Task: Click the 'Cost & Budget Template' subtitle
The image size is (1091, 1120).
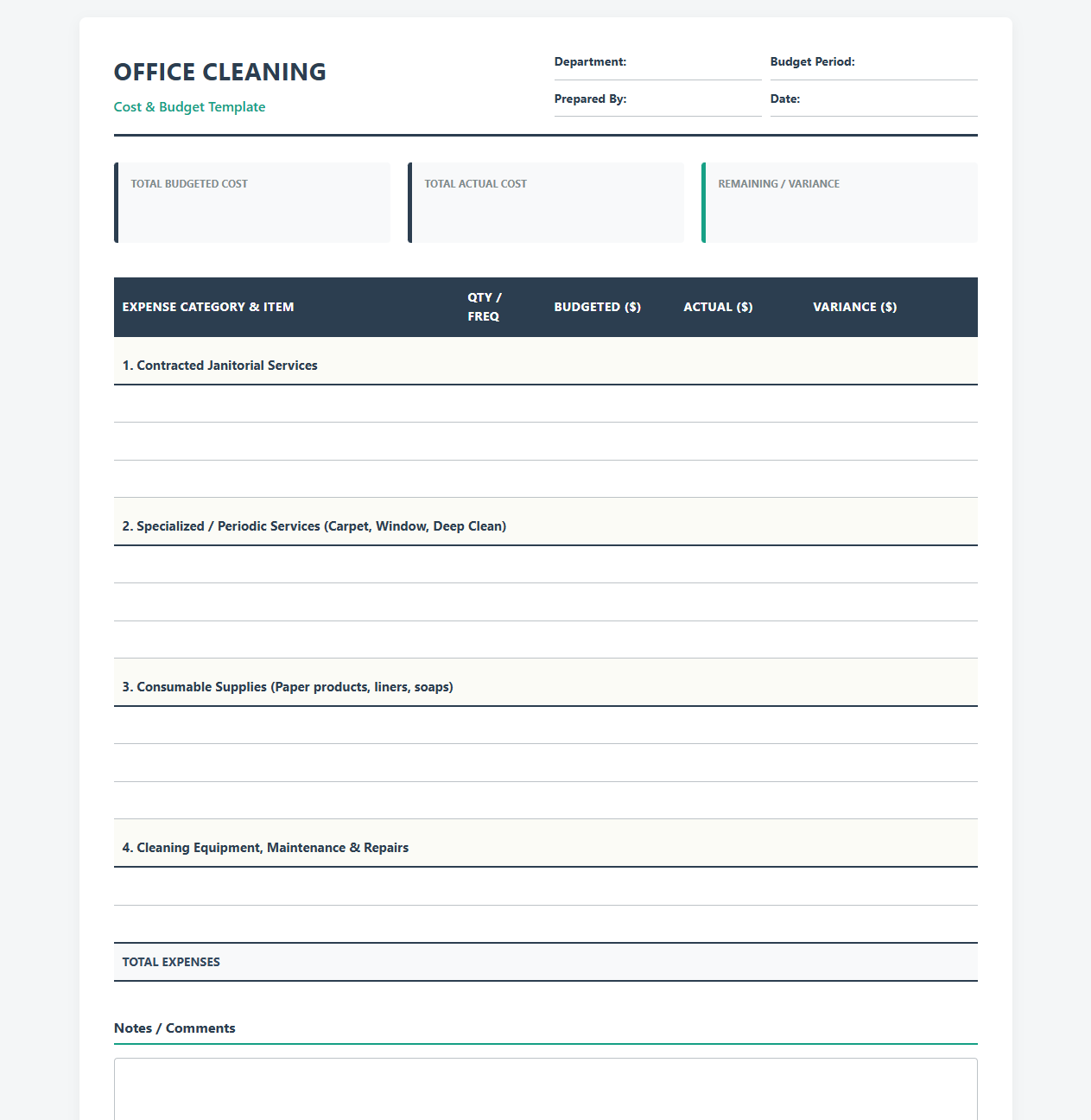Action: tap(190, 107)
